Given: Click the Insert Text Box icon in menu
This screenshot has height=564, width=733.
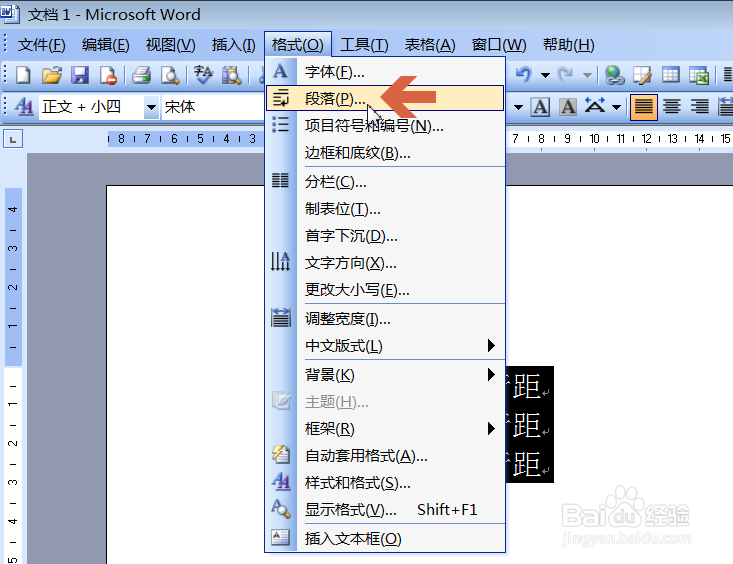Looking at the screenshot, I should tap(280, 537).
